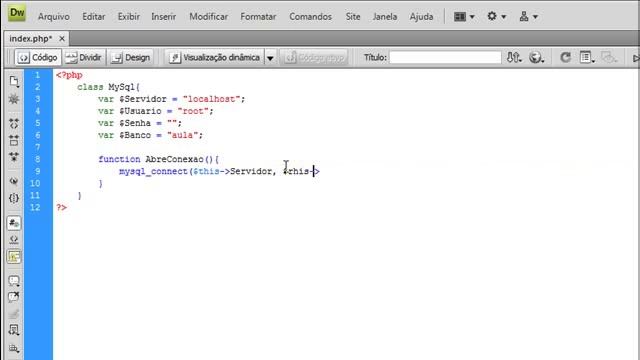
Task: Click the Título input field
Action: click(445, 58)
